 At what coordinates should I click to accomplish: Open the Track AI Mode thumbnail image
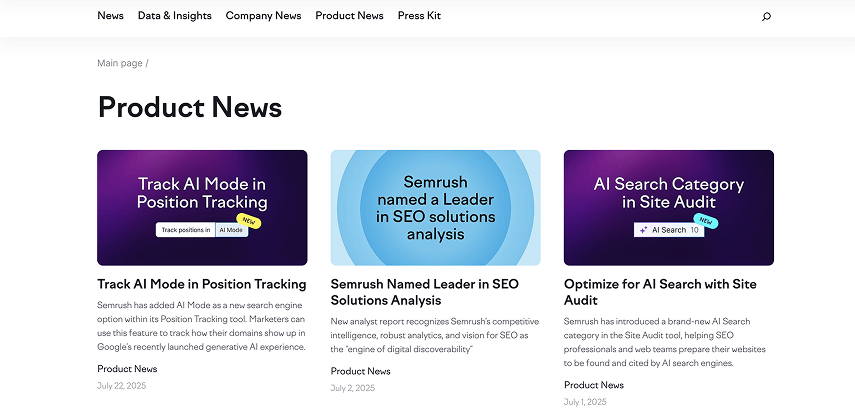tap(202, 207)
